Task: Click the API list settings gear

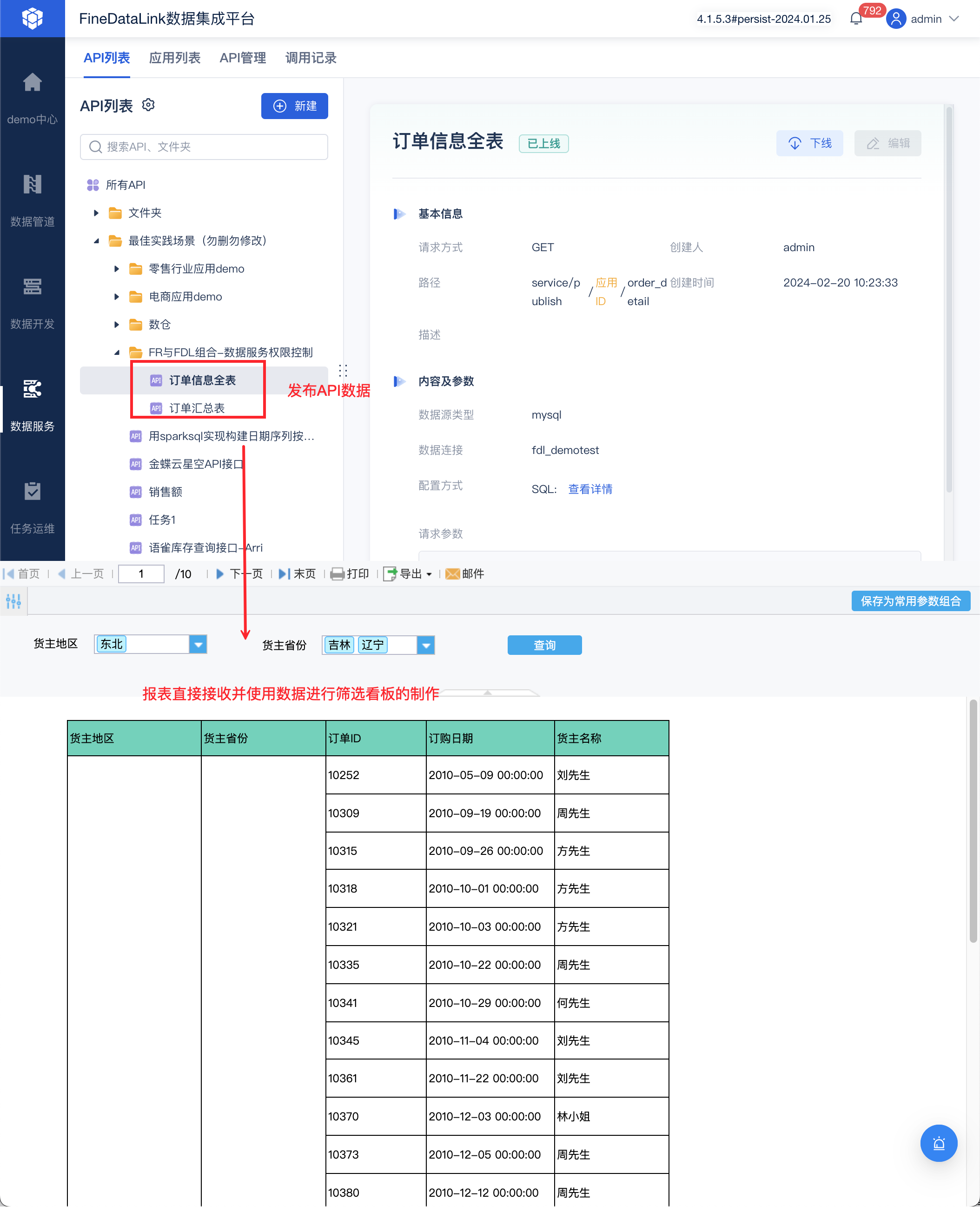Action: point(148,105)
